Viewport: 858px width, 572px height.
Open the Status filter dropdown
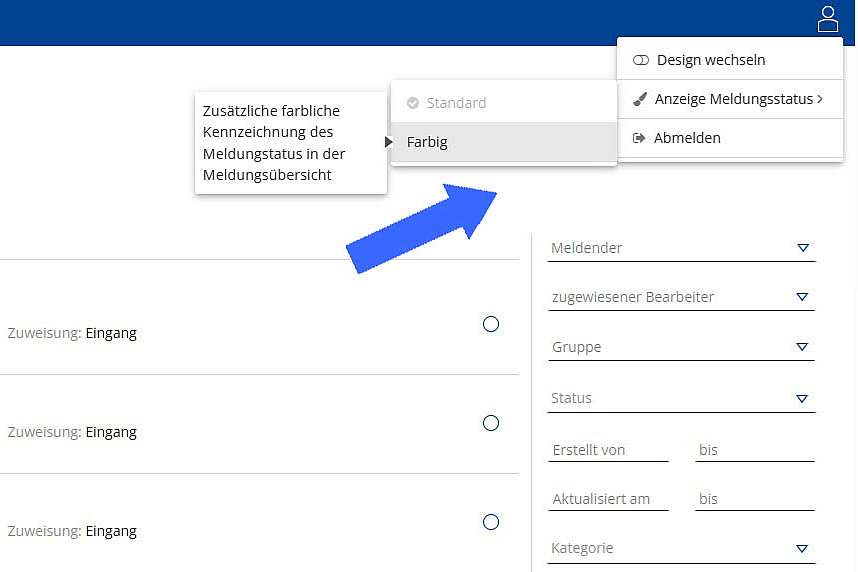coord(681,398)
